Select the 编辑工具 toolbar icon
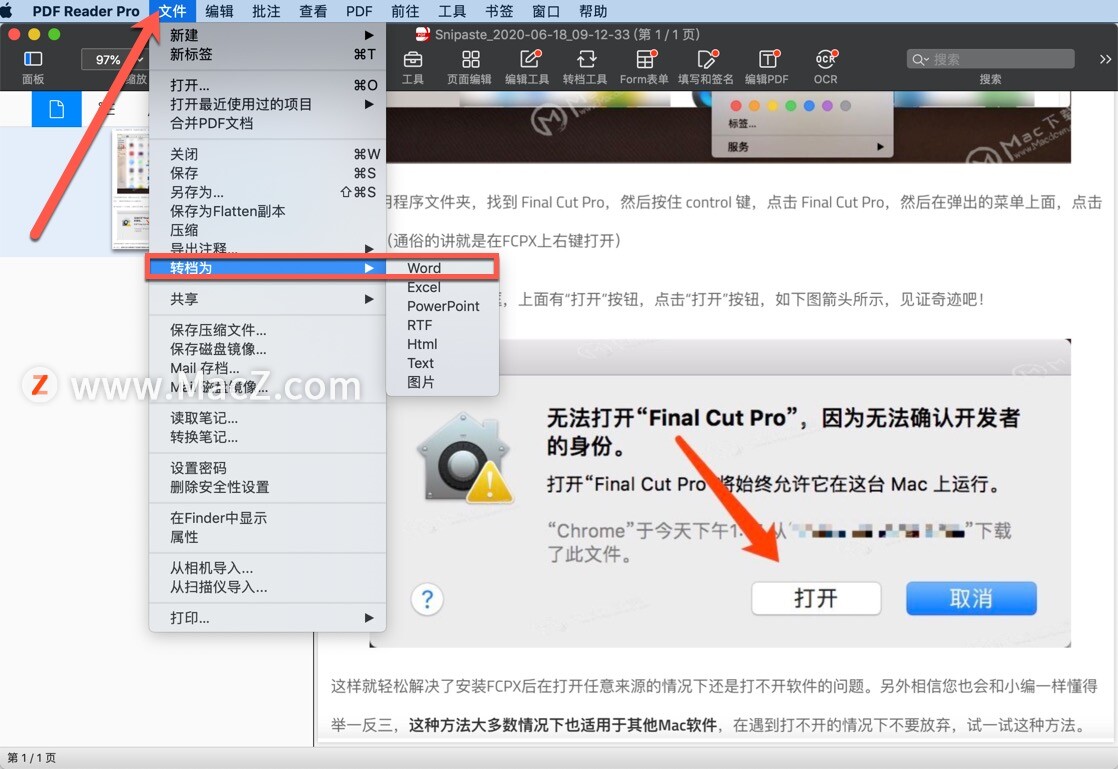Image resolution: width=1118 pixels, height=769 pixels. point(529,59)
